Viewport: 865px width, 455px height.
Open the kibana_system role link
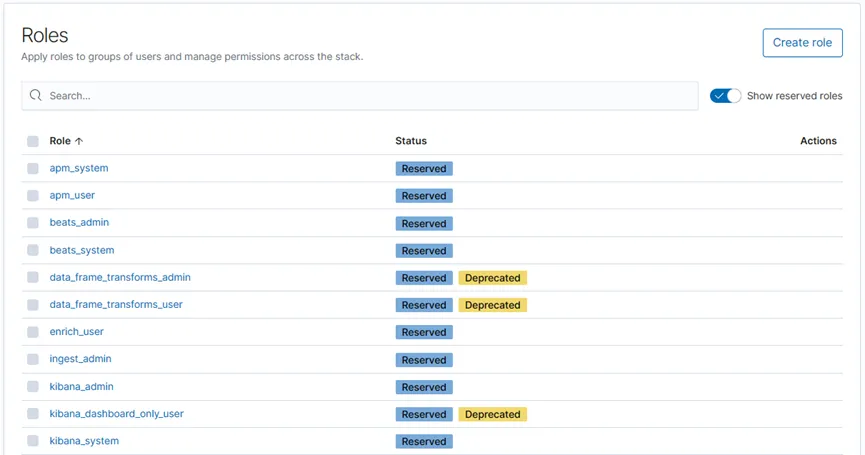[x=84, y=441]
